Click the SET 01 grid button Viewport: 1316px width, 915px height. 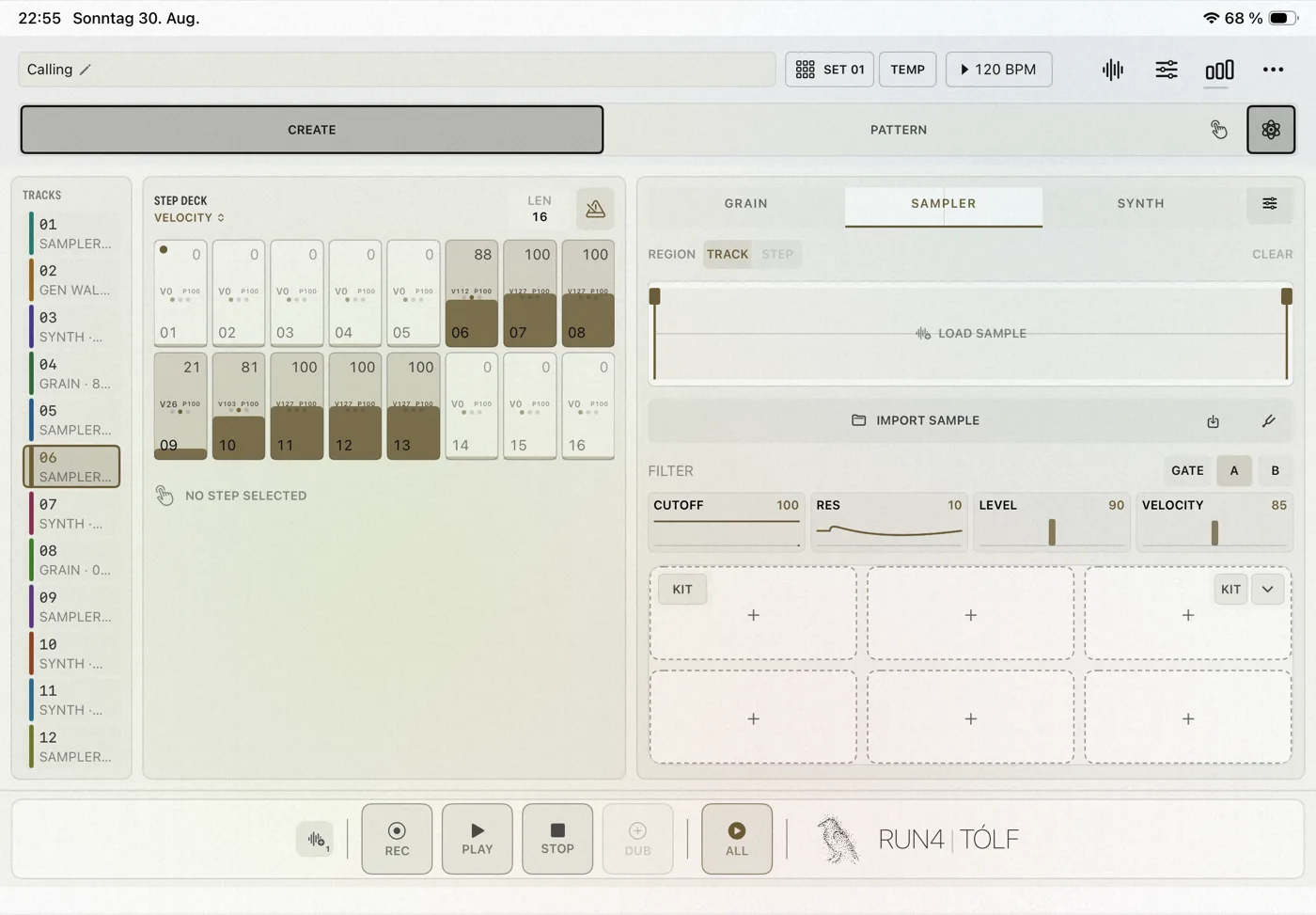[x=830, y=70]
